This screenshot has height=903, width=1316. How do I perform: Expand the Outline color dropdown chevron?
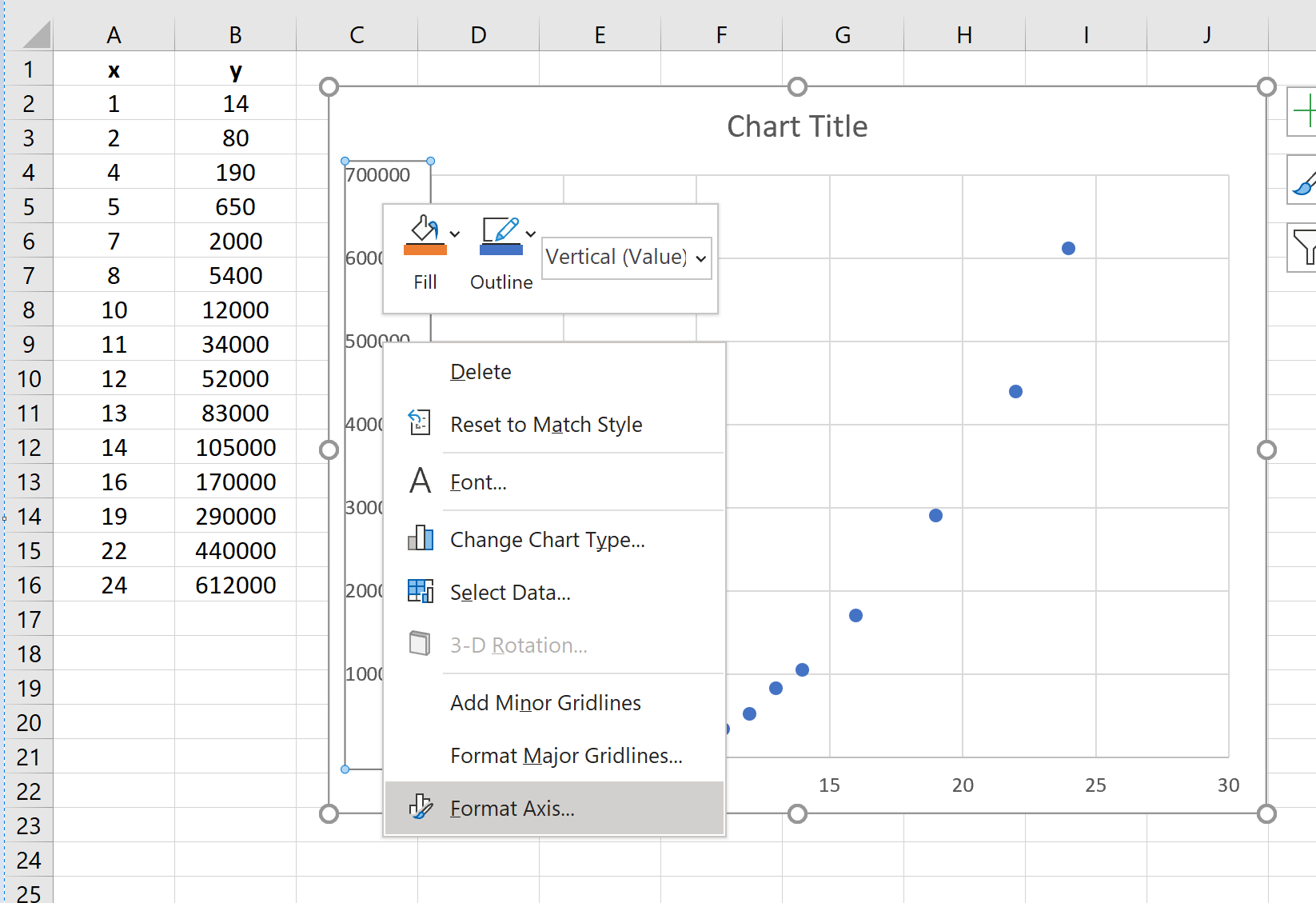(528, 233)
